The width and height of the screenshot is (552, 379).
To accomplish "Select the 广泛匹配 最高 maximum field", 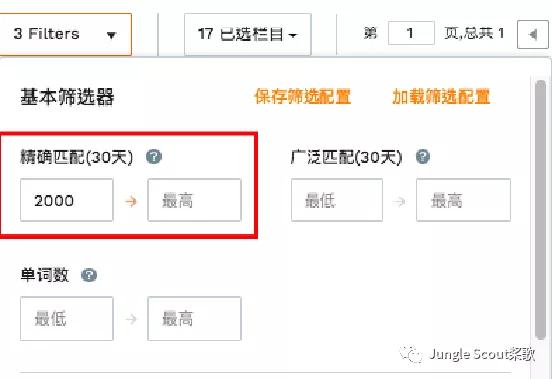I will coord(463,200).
